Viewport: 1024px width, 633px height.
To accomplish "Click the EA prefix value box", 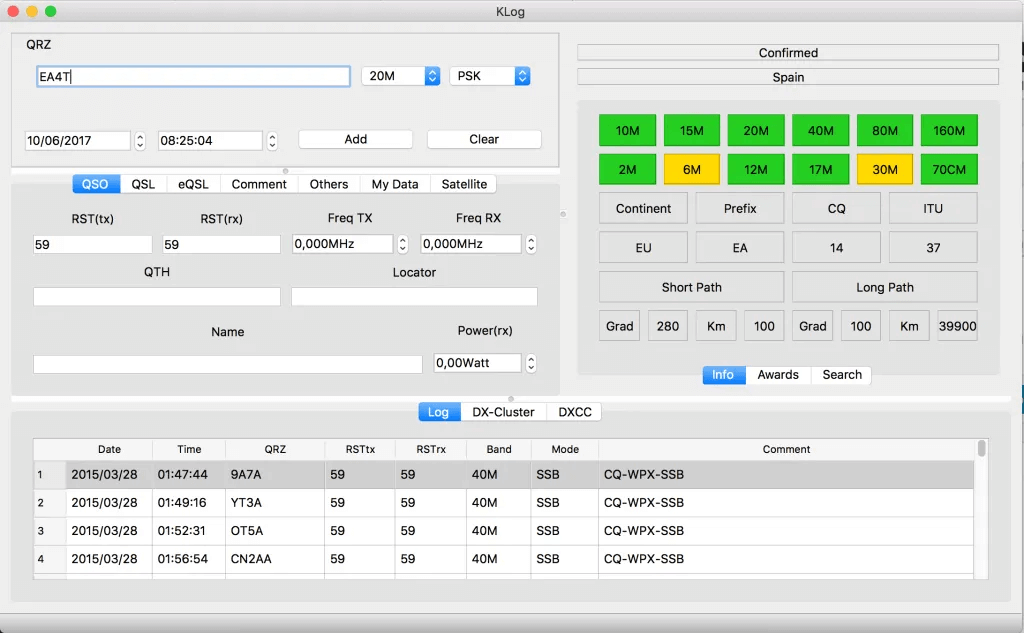I will coord(740,248).
